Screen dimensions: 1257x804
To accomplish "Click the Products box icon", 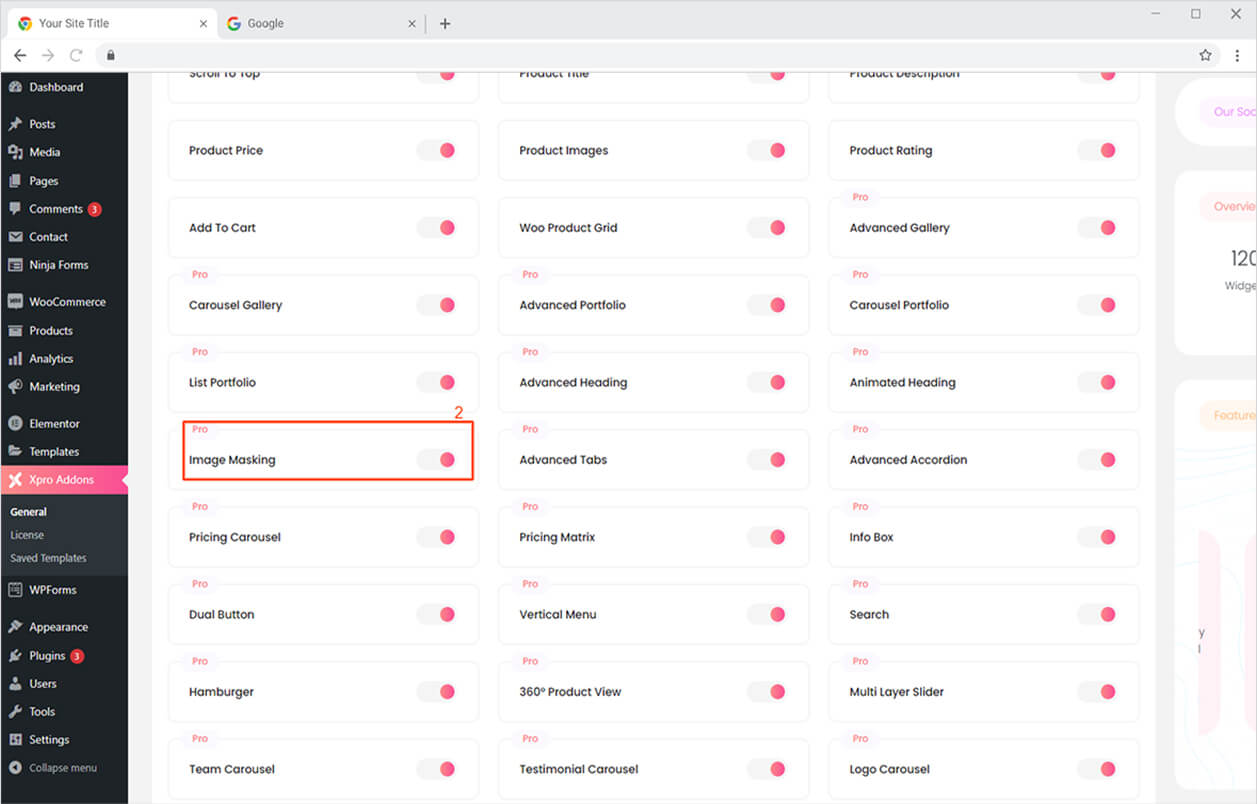I will tap(15, 331).
